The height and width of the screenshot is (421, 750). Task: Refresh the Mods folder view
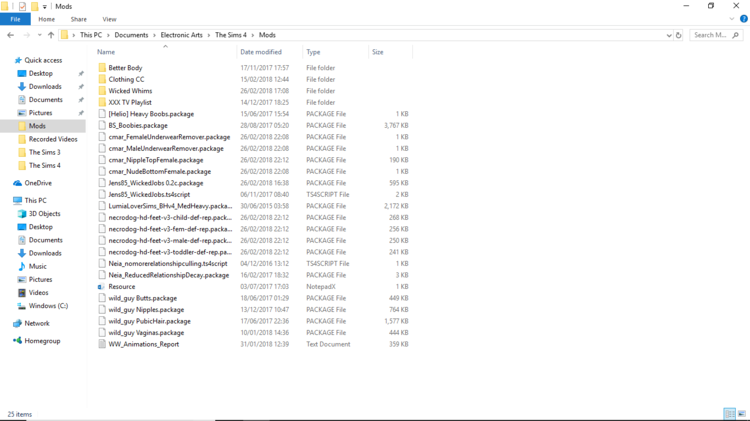[x=678, y=35]
